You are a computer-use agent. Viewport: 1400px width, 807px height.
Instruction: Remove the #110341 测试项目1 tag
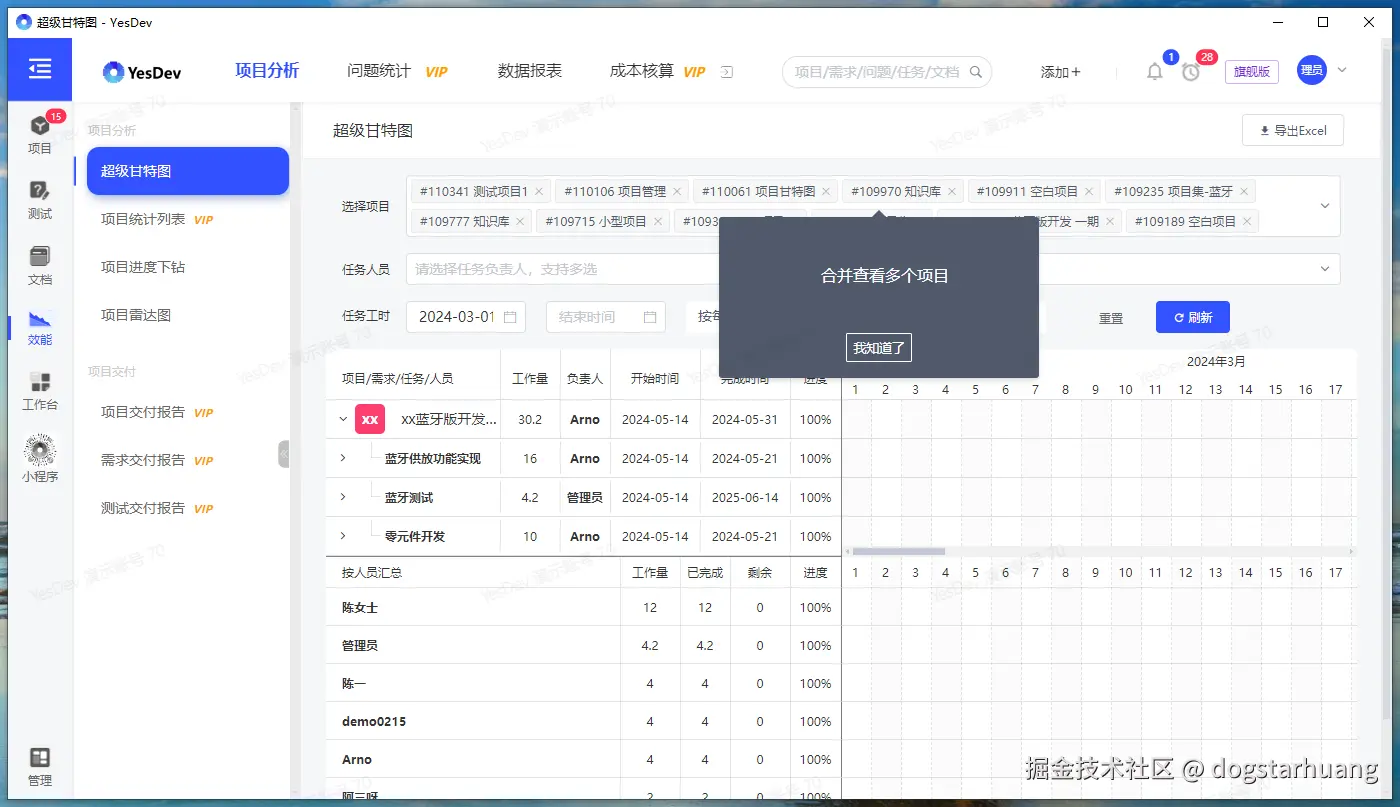[x=539, y=191]
